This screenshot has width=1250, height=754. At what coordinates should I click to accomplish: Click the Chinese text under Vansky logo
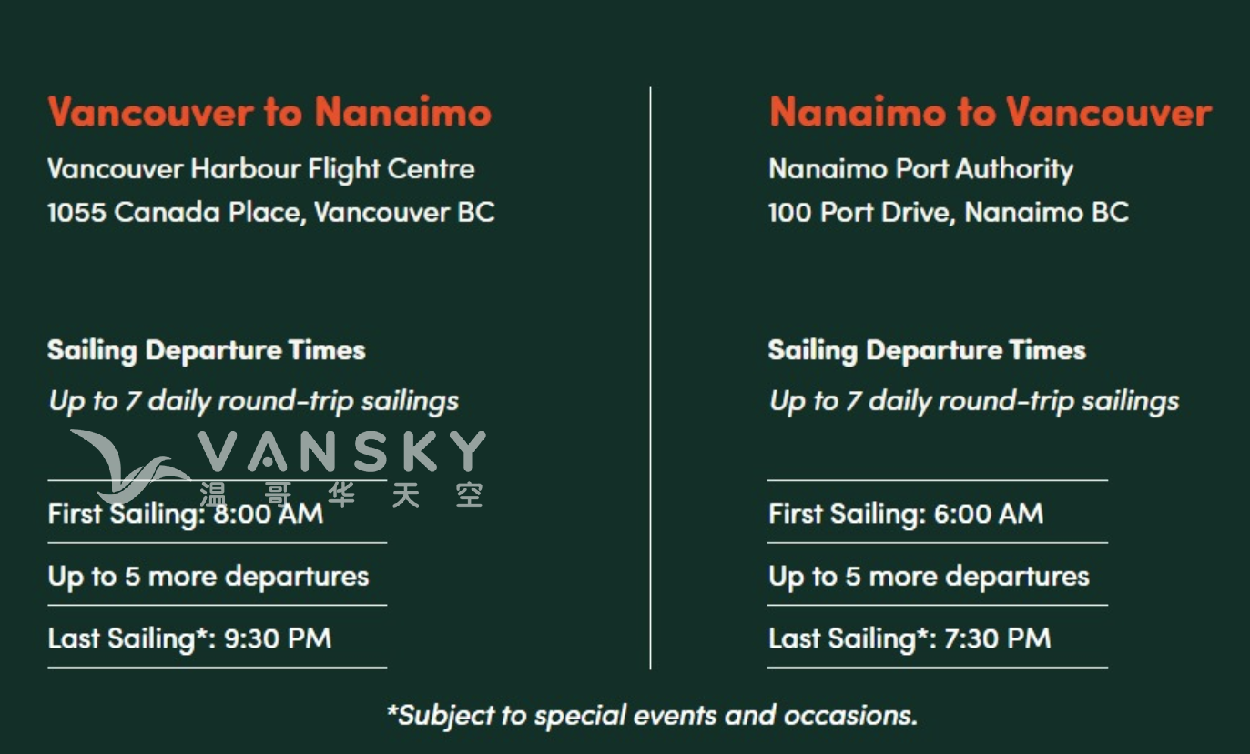[x=342, y=493]
